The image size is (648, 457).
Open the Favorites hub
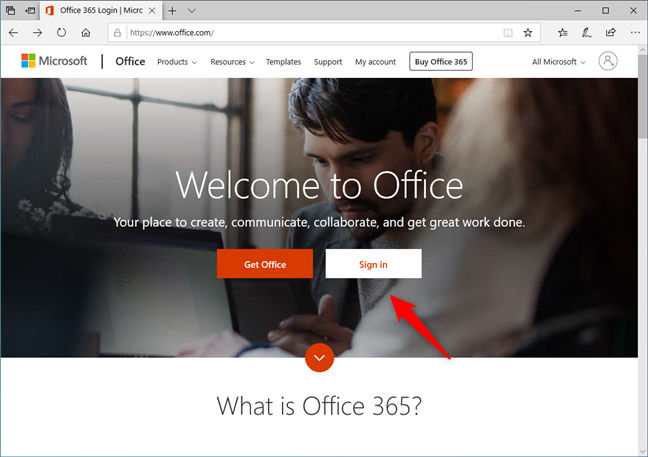click(562, 33)
